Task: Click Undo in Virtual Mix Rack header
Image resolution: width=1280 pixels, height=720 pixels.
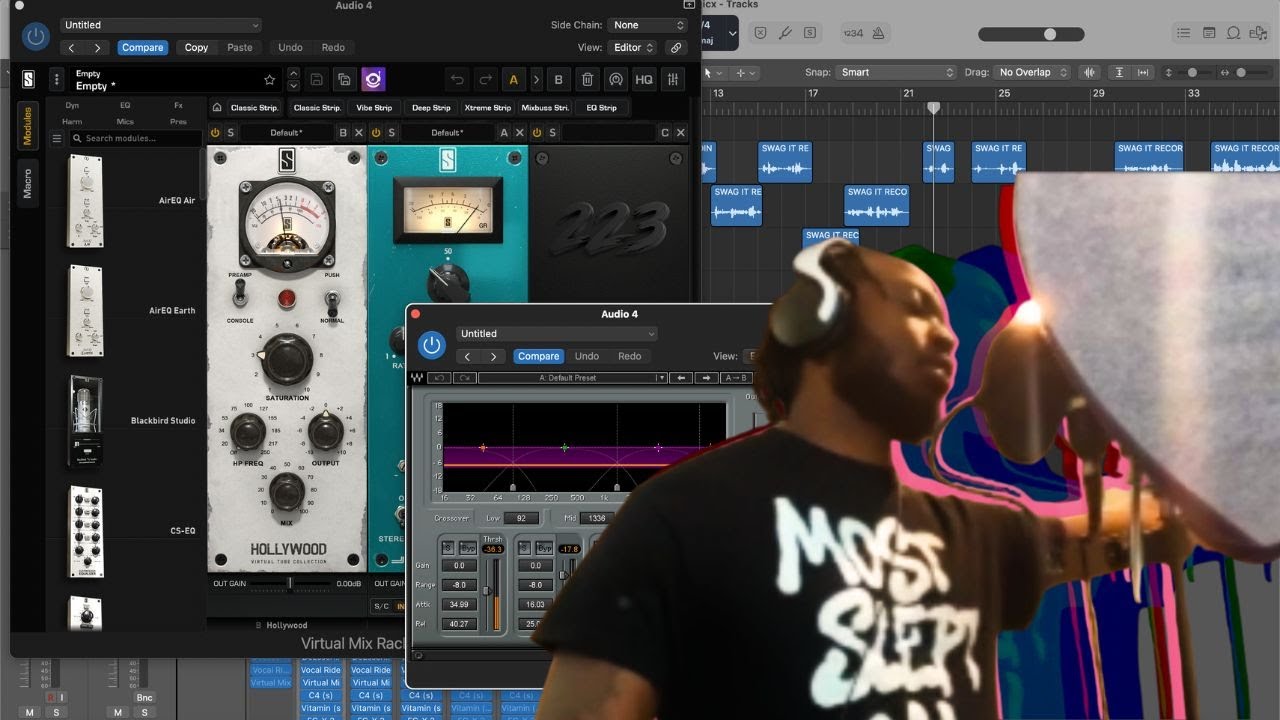Action: point(290,47)
